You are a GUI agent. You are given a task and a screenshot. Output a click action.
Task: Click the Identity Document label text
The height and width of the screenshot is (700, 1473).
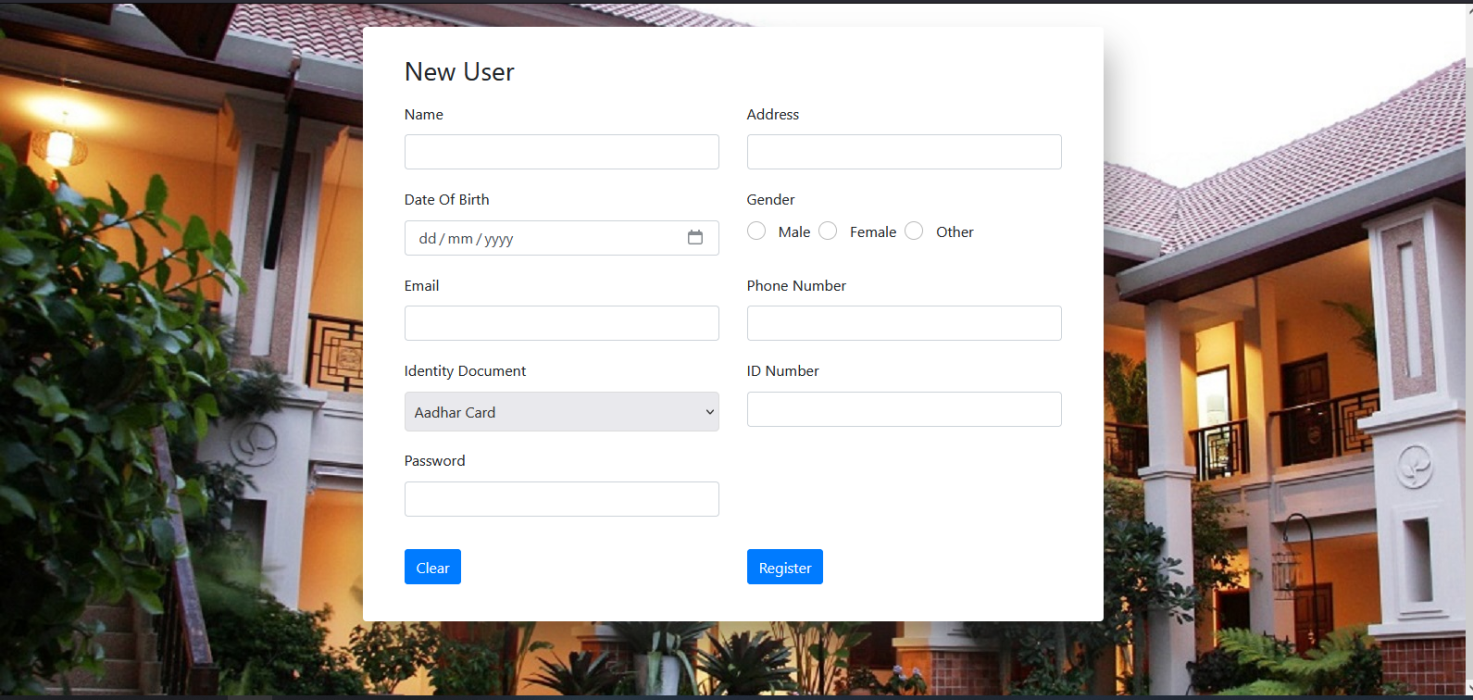coord(465,371)
